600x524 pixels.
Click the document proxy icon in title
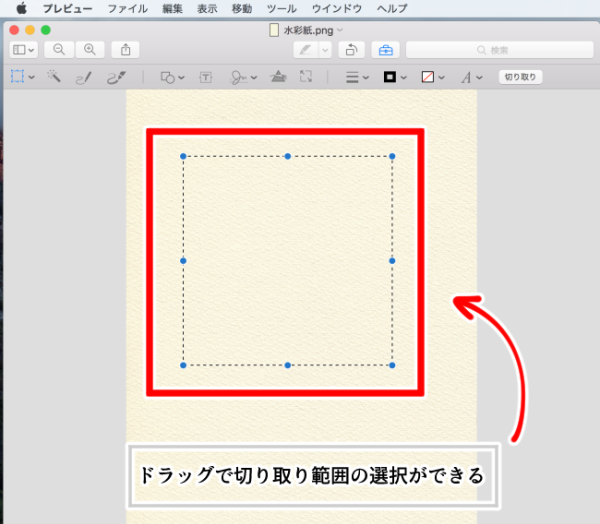[274, 30]
